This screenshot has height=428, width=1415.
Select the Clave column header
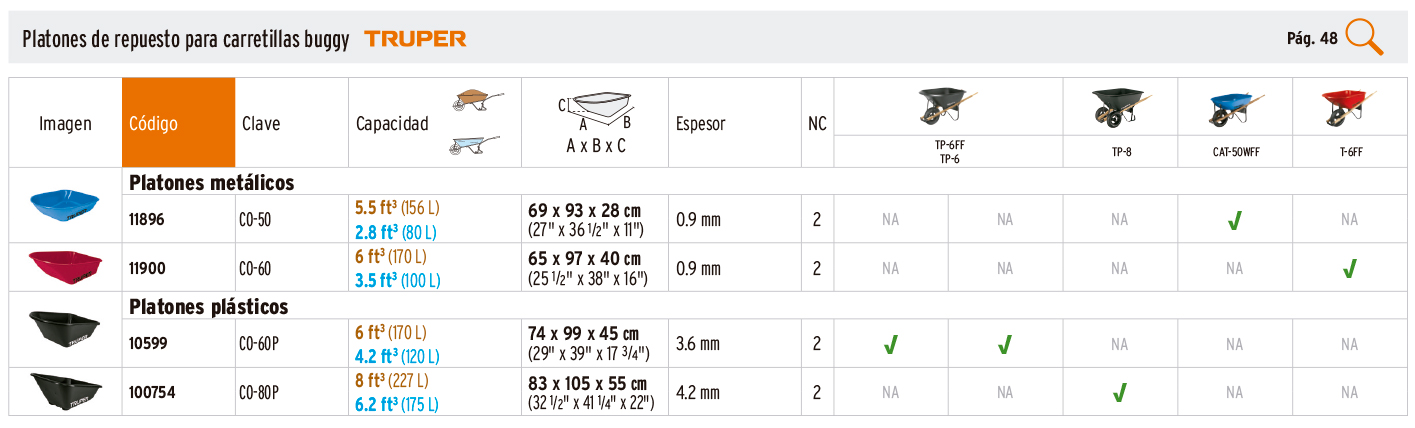[x=261, y=124]
